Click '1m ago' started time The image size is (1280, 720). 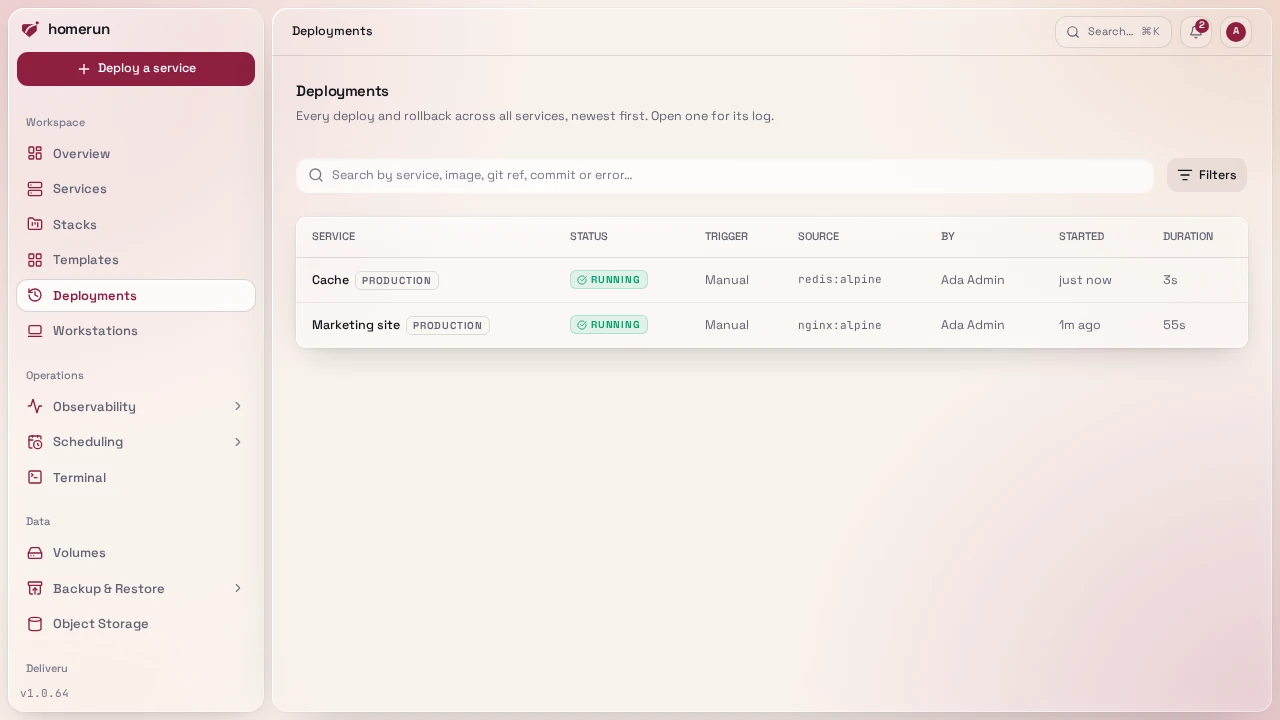tap(1079, 325)
